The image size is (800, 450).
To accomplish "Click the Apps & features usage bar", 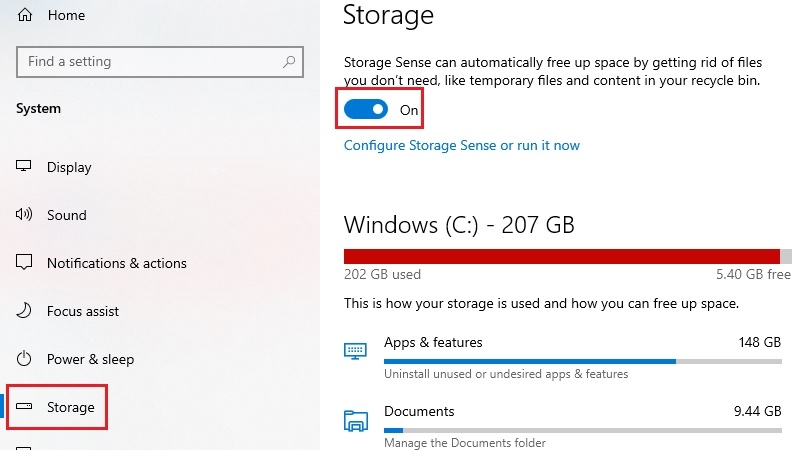I will point(583,361).
